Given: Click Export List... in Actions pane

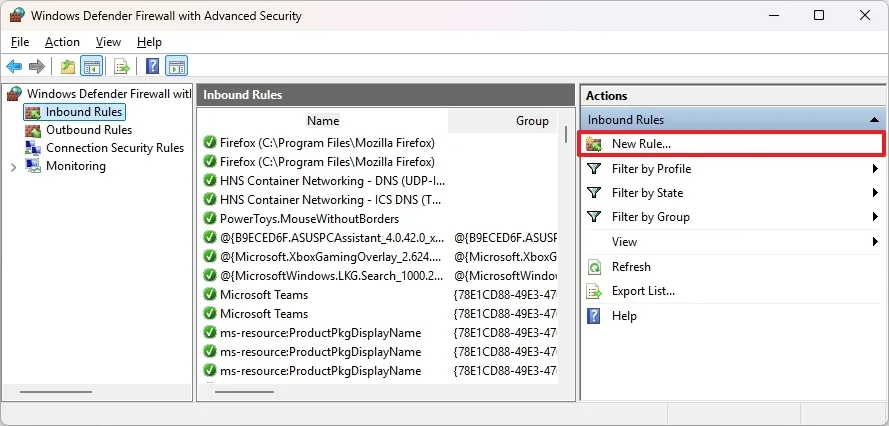Looking at the screenshot, I should click(x=643, y=292).
